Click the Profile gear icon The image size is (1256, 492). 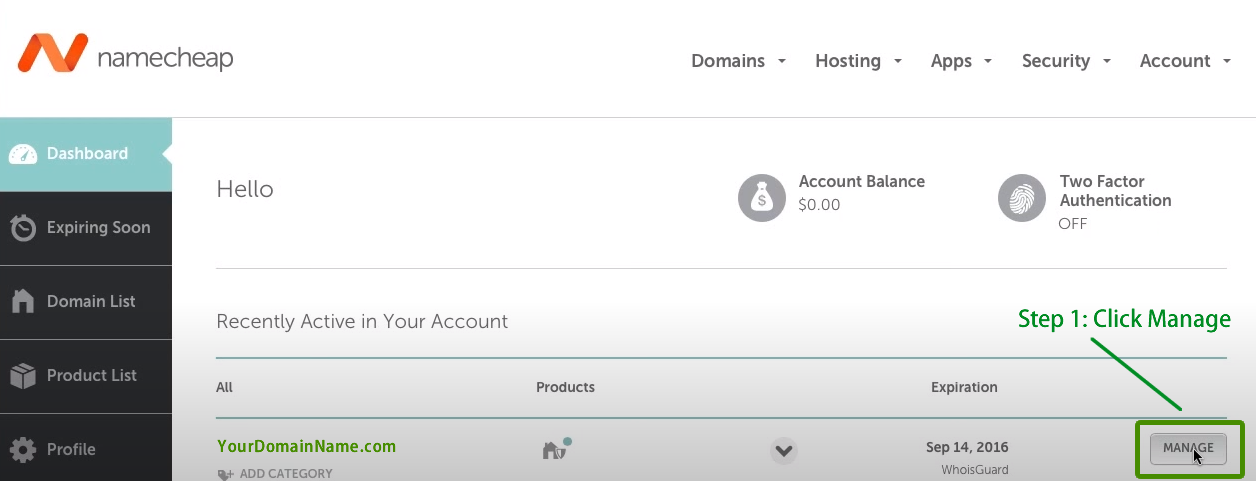pos(23,450)
